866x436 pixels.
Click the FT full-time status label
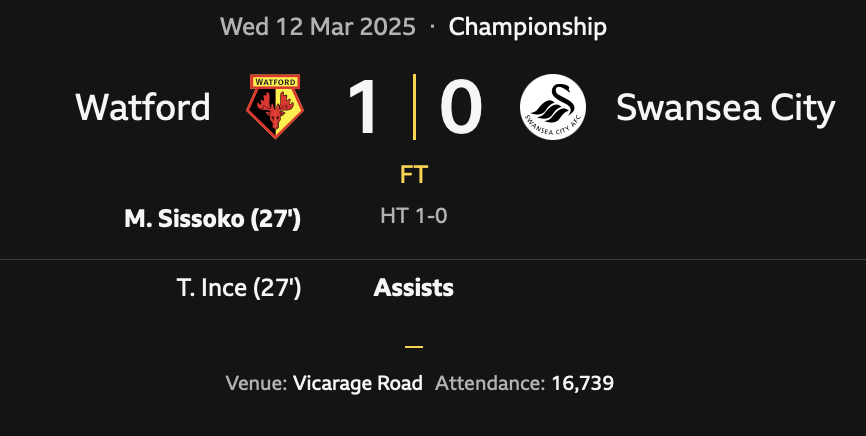[413, 175]
